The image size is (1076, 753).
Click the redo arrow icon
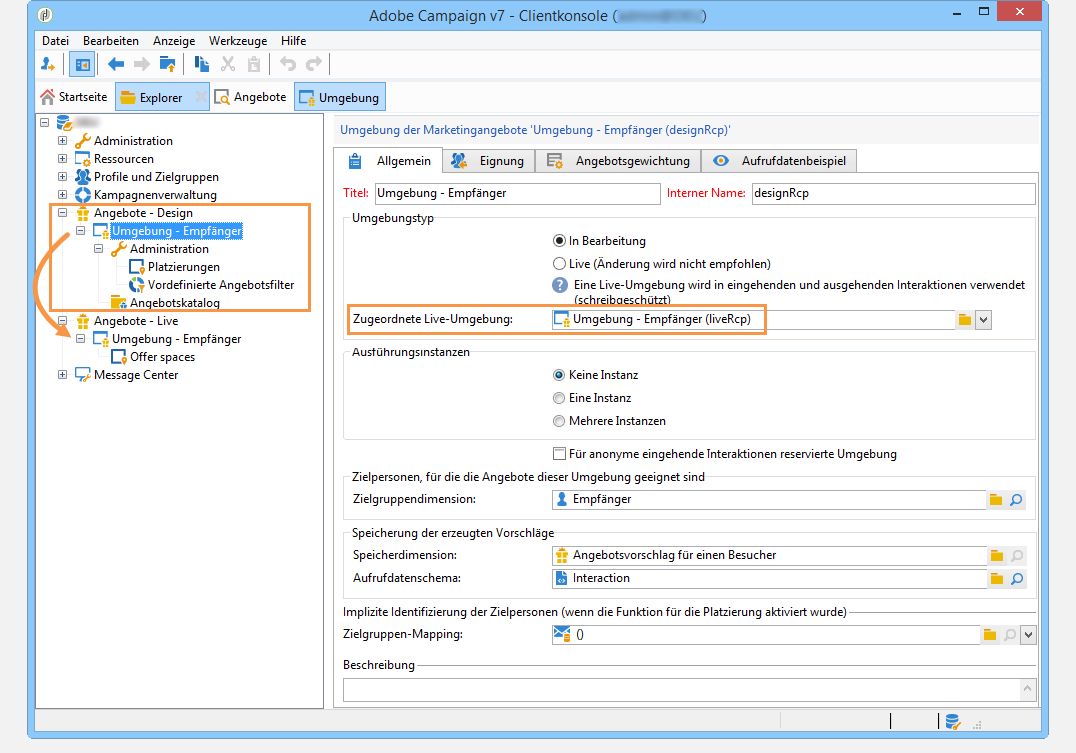314,65
